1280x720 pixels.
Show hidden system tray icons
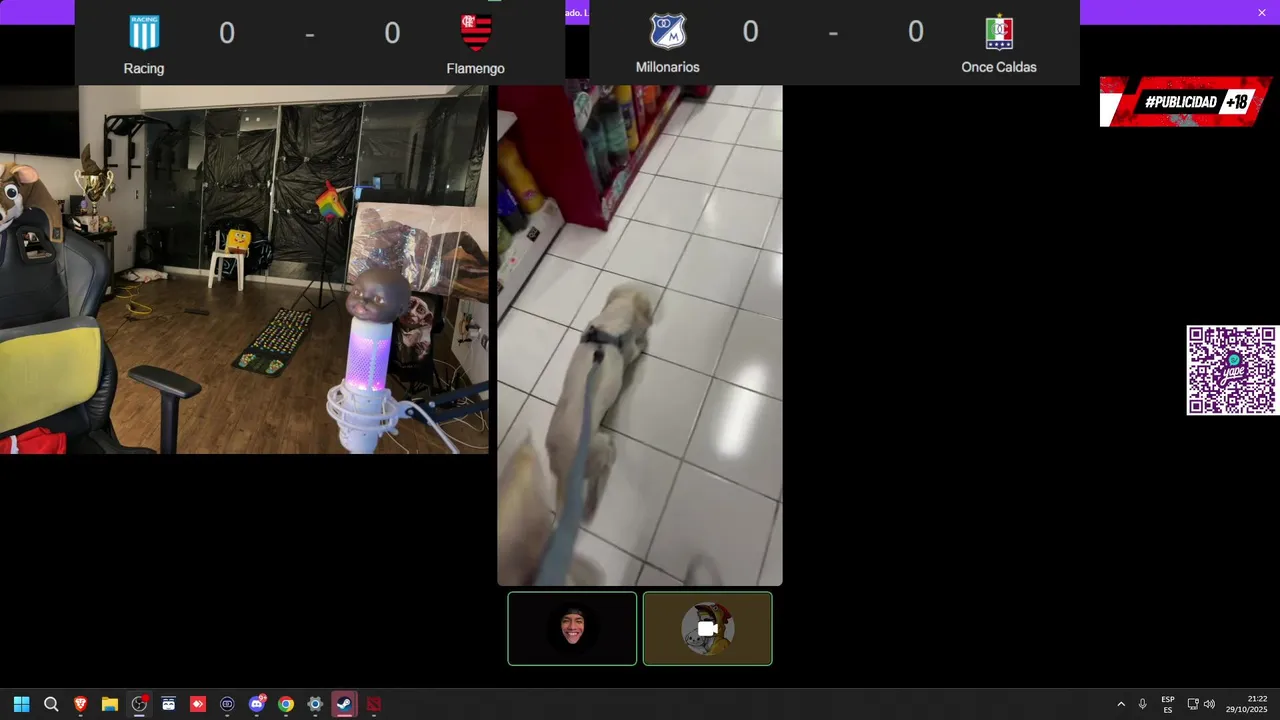[1121, 704]
